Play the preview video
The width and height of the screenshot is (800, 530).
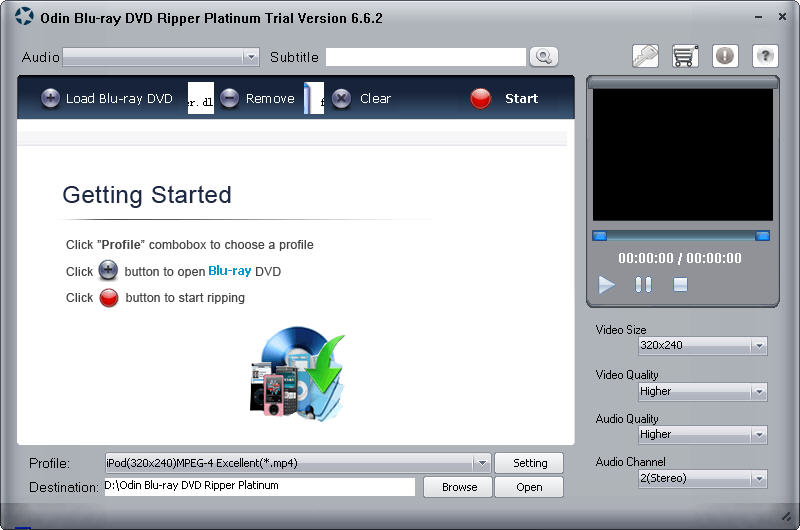(x=606, y=285)
